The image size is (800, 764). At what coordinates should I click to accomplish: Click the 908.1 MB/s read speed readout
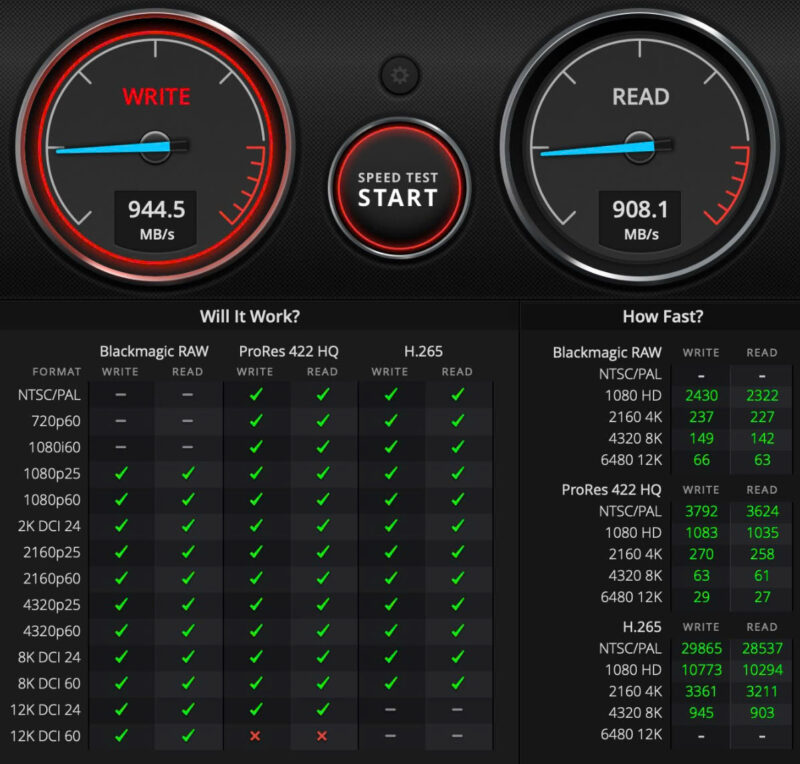click(x=640, y=219)
